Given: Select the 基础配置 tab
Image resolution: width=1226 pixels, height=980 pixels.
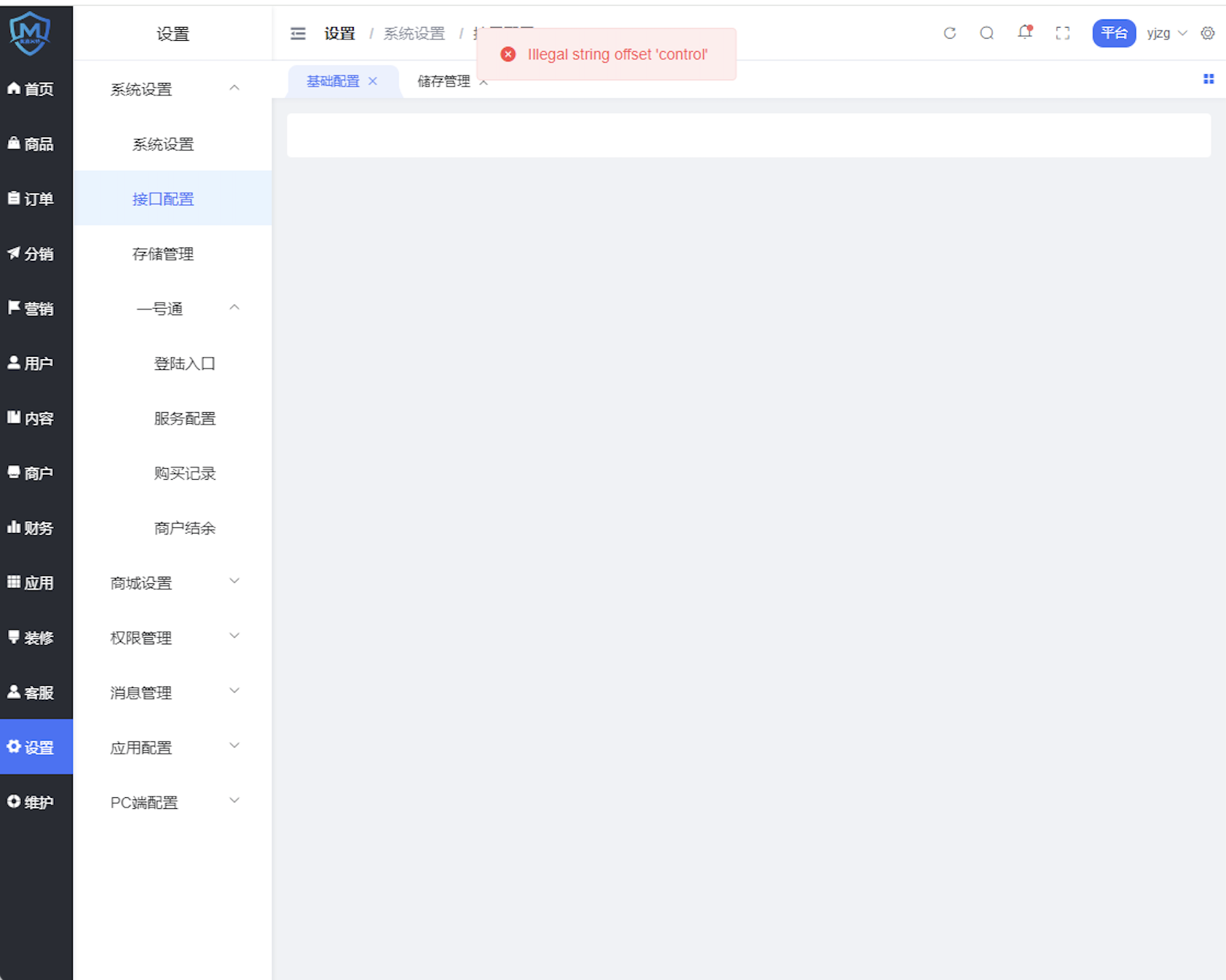Looking at the screenshot, I should click(x=333, y=81).
